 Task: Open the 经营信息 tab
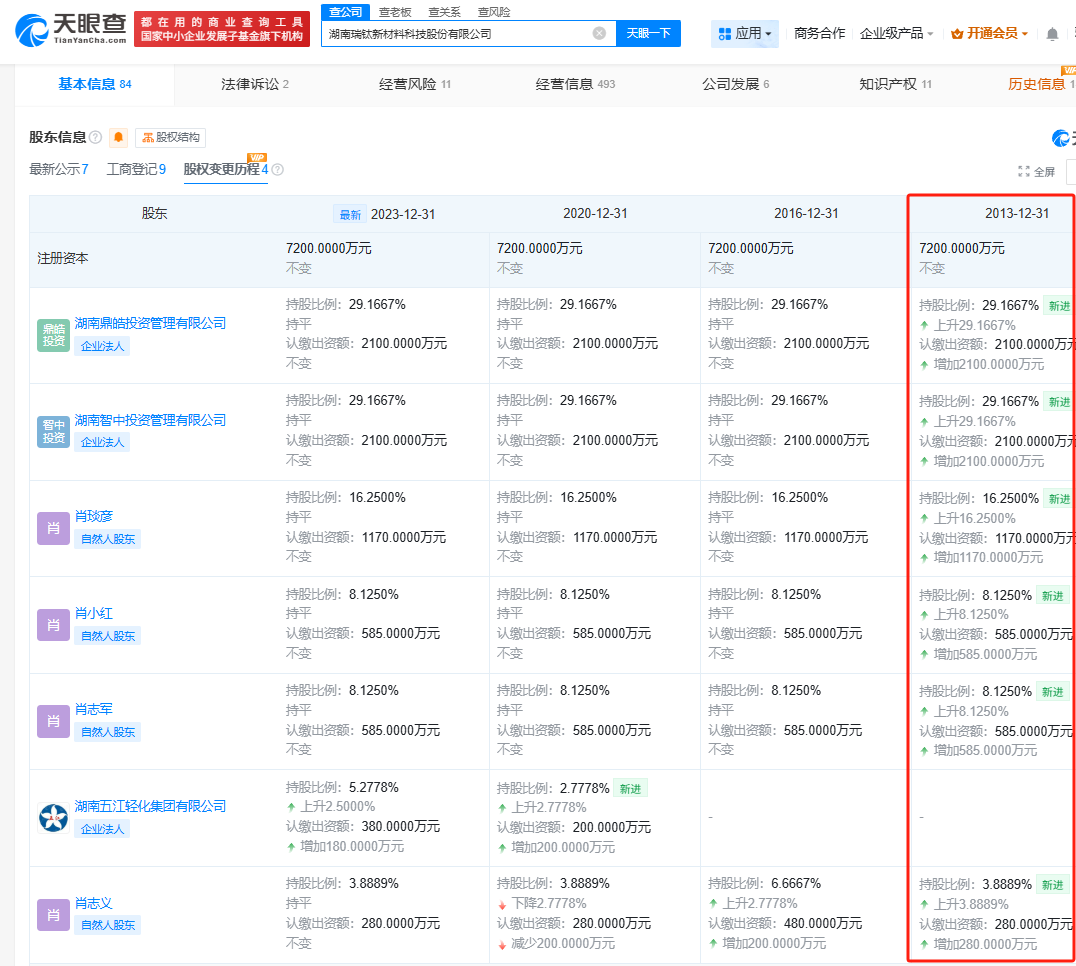coord(575,84)
